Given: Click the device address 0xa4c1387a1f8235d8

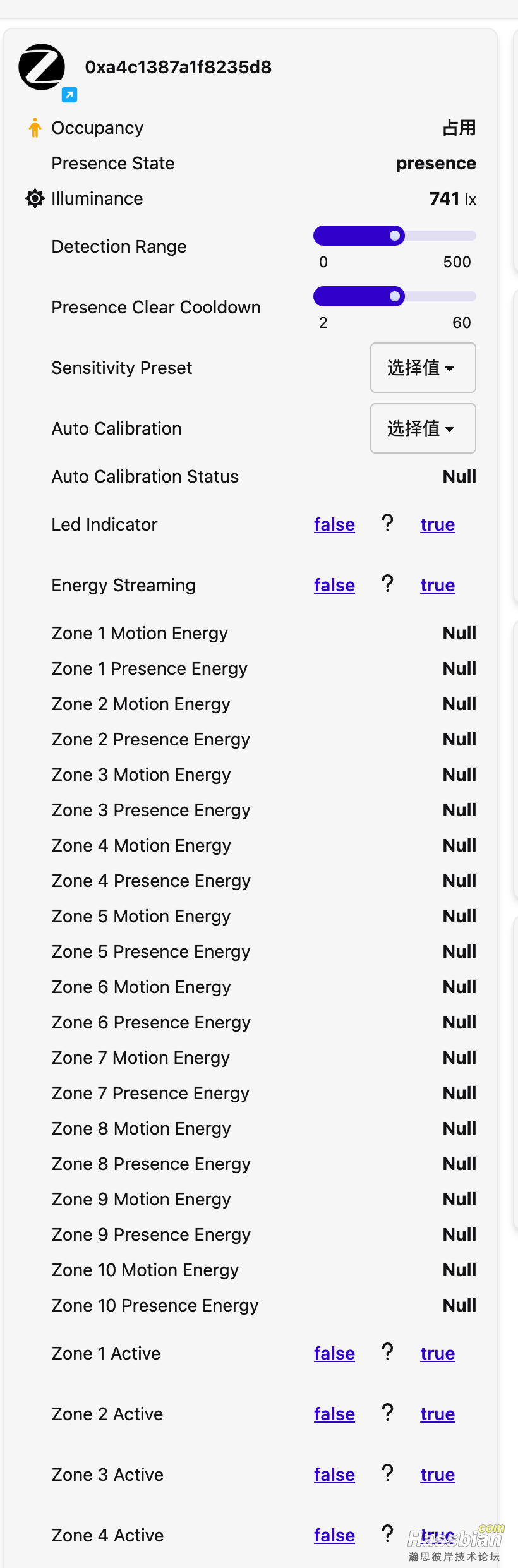Looking at the screenshot, I should pyautogui.click(x=178, y=67).
